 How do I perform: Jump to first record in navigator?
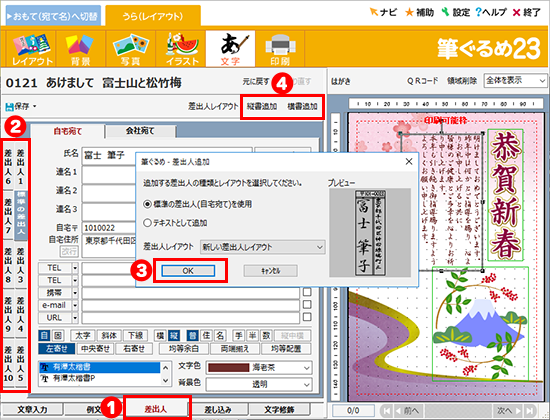point(387,410)
